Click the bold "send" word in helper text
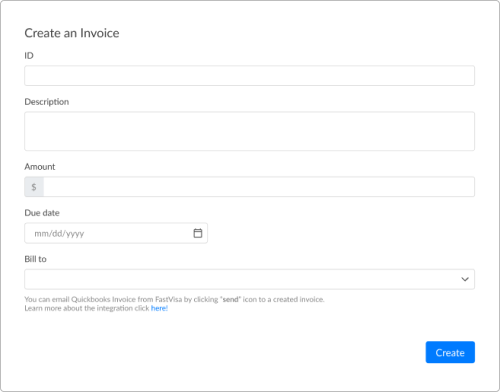The height and width of the screenshot is (392, 500). click(231, 299)
